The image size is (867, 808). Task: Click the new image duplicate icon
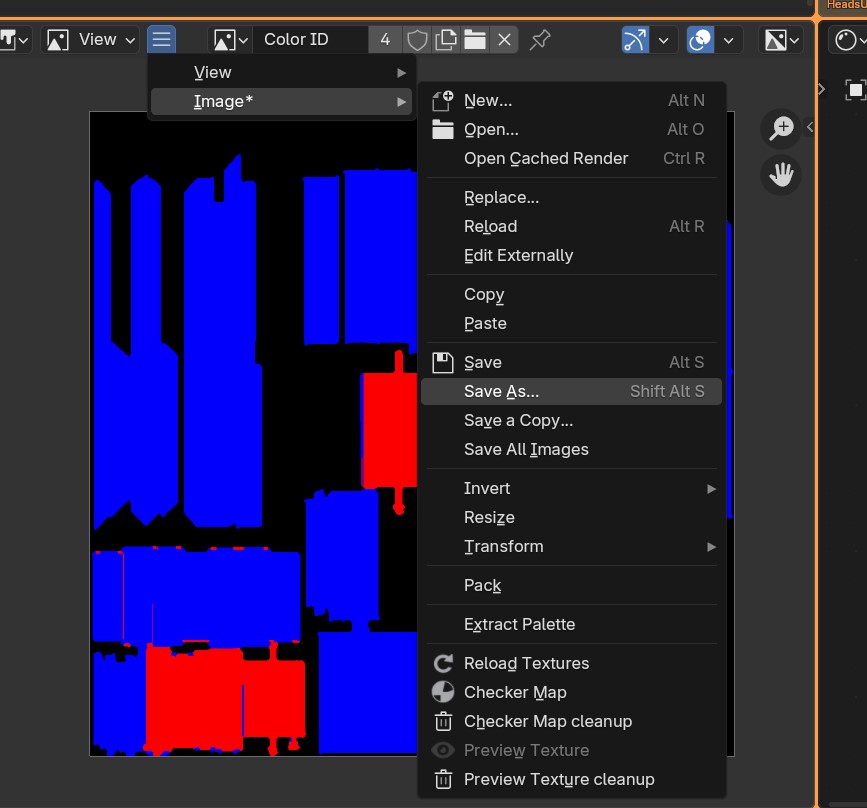[x=446, y=40]
